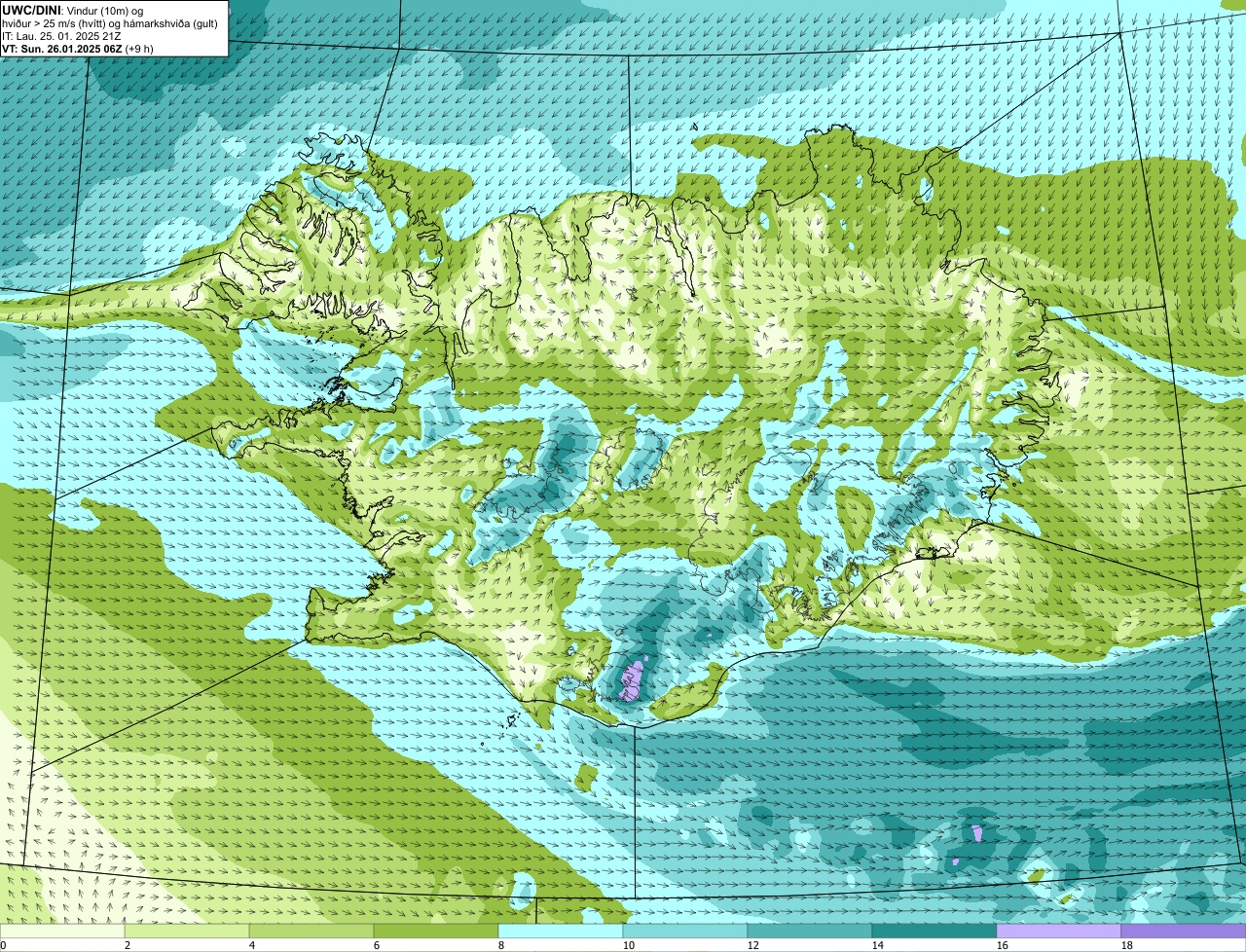
Task: Click the legend scale label '10'
Action: point(629,945)
